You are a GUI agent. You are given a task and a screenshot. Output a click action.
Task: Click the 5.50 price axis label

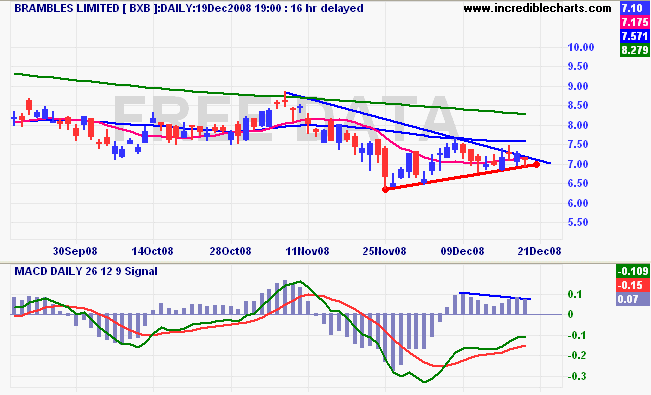click(x=578, y=223)
